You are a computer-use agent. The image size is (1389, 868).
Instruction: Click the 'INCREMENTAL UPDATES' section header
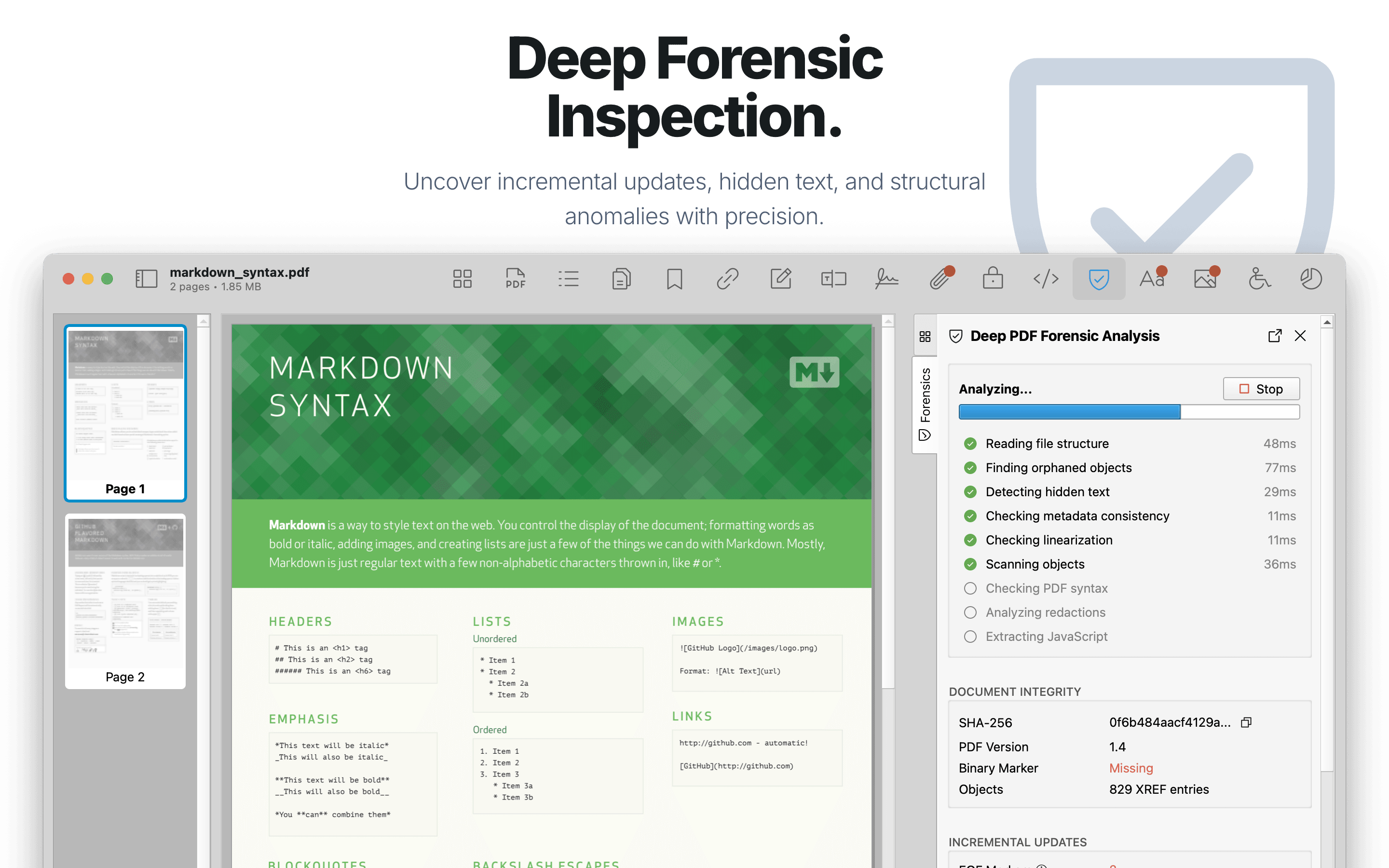click(1017, 841)
